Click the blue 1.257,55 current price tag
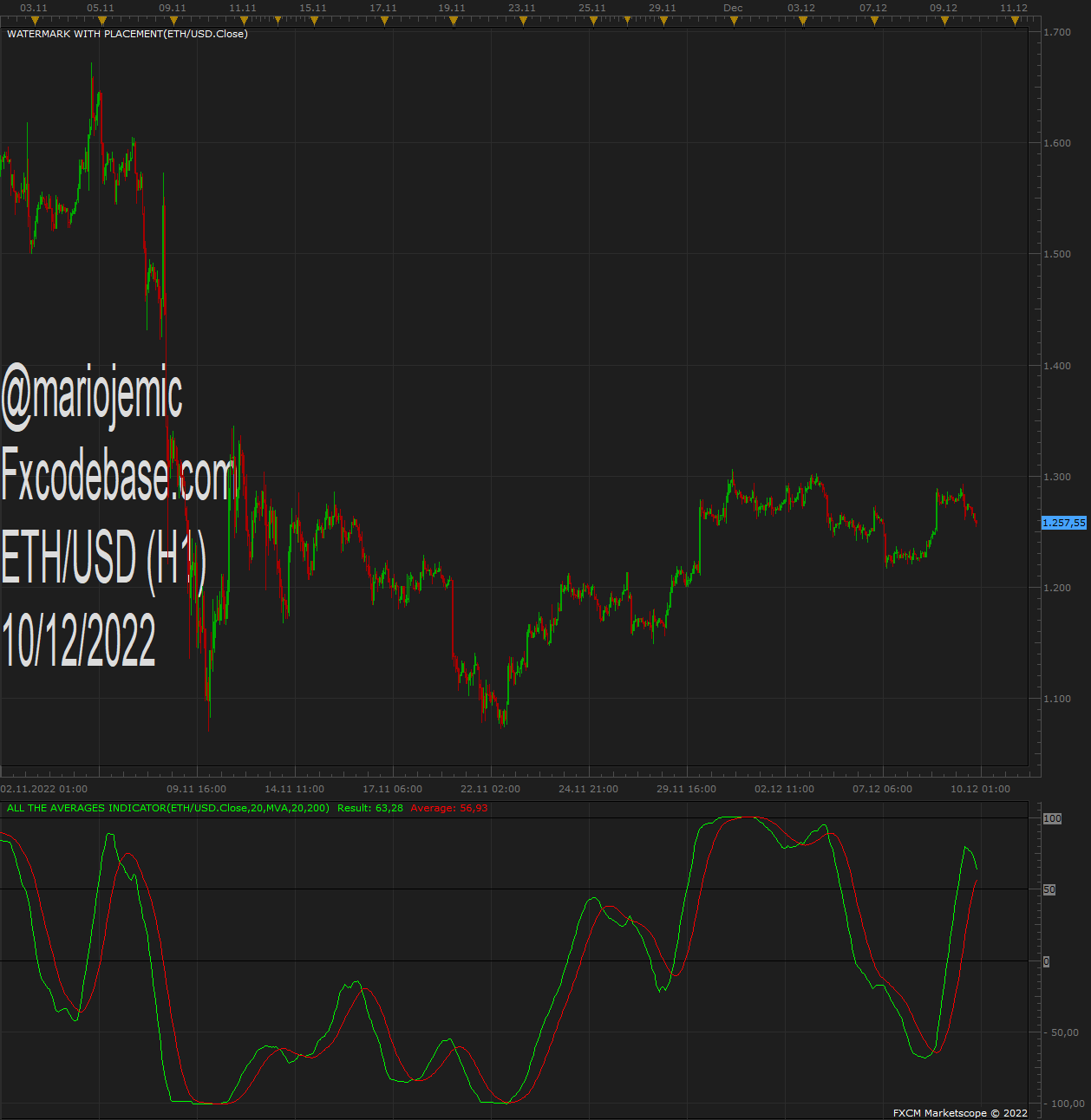 1064,523
